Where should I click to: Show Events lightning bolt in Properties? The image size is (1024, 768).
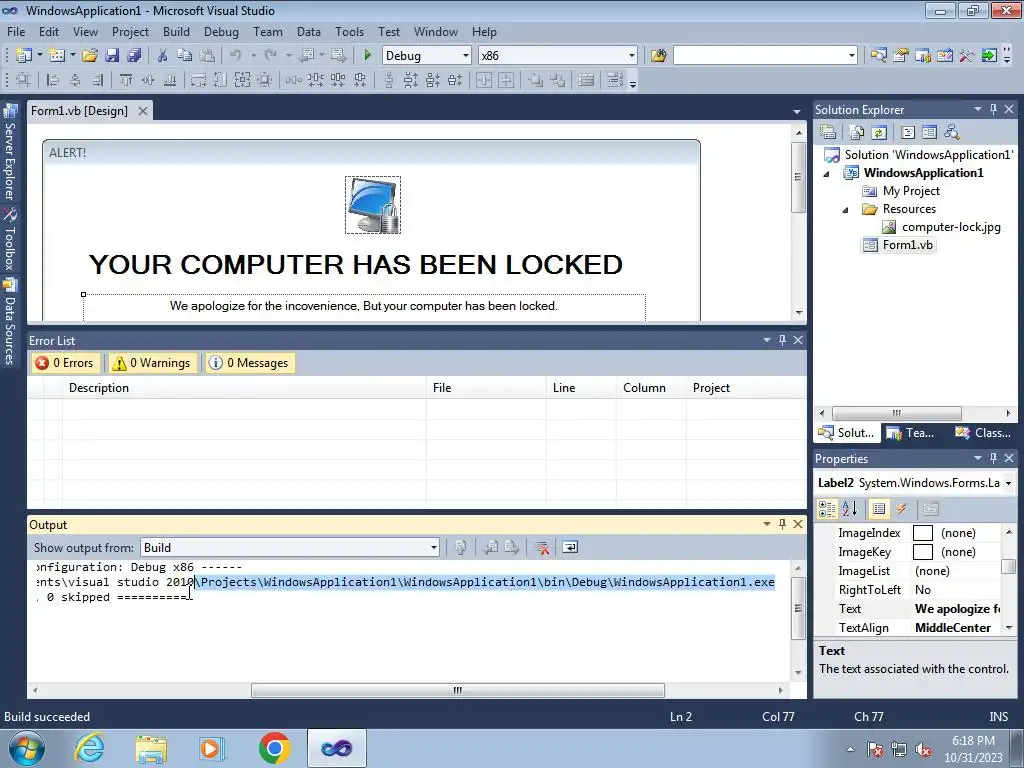[x=901, y=509]
